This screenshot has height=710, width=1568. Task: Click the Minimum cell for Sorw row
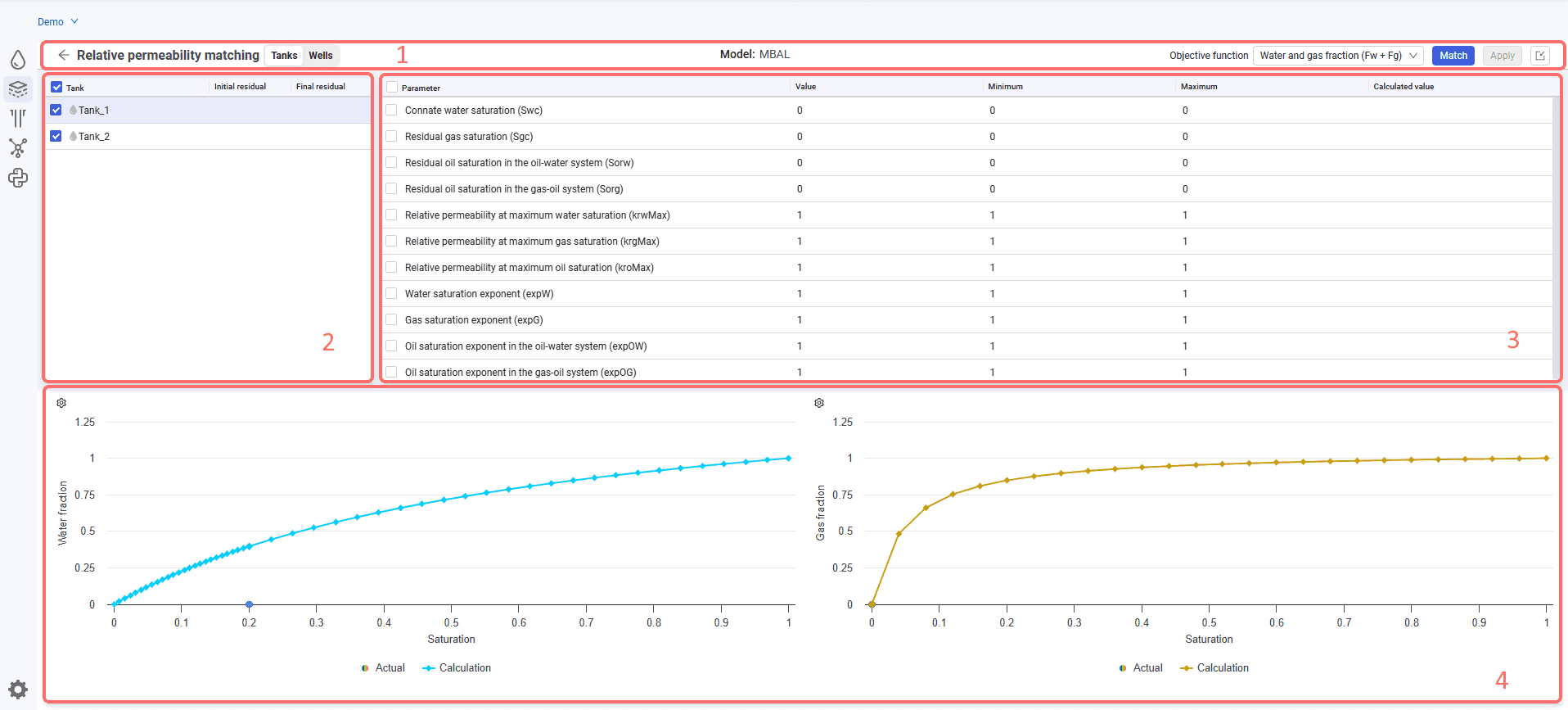(1079, 163)
